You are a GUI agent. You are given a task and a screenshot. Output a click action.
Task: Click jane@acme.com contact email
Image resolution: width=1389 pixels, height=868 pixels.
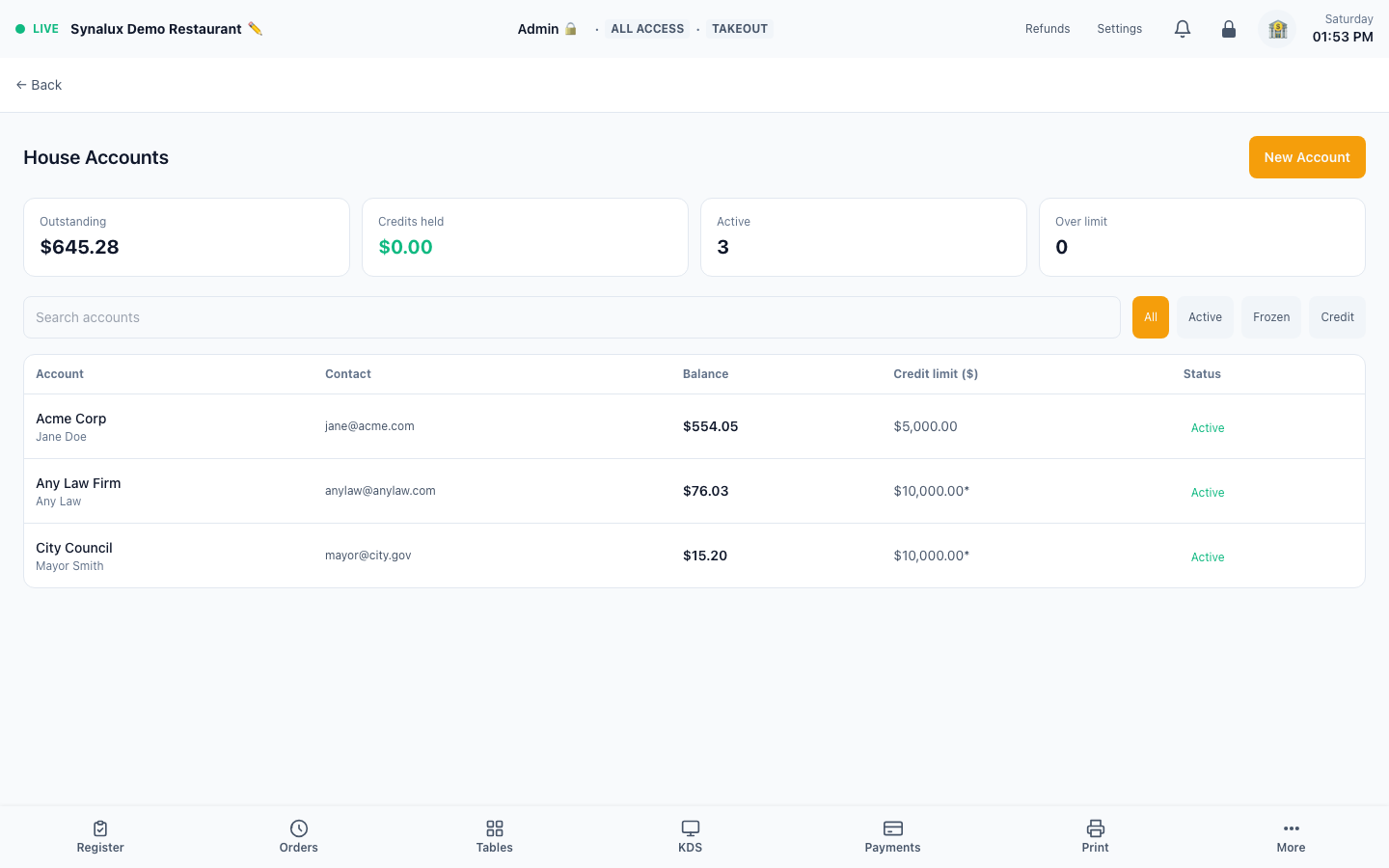pyautogui.click(x=369, y=426)
